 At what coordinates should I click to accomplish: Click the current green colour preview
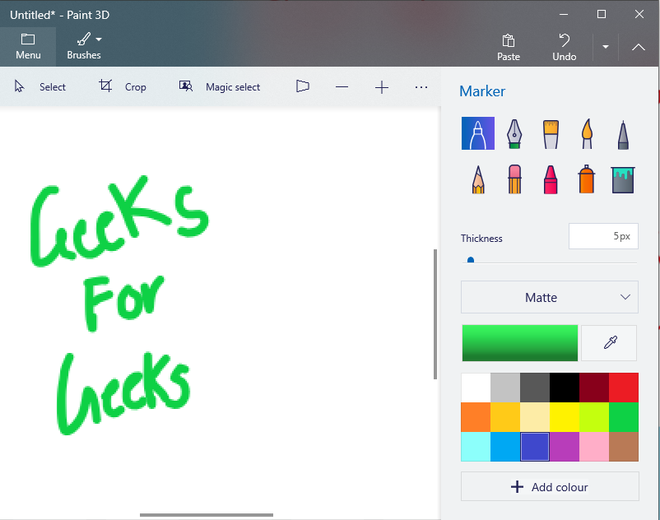tap(520, 343)
